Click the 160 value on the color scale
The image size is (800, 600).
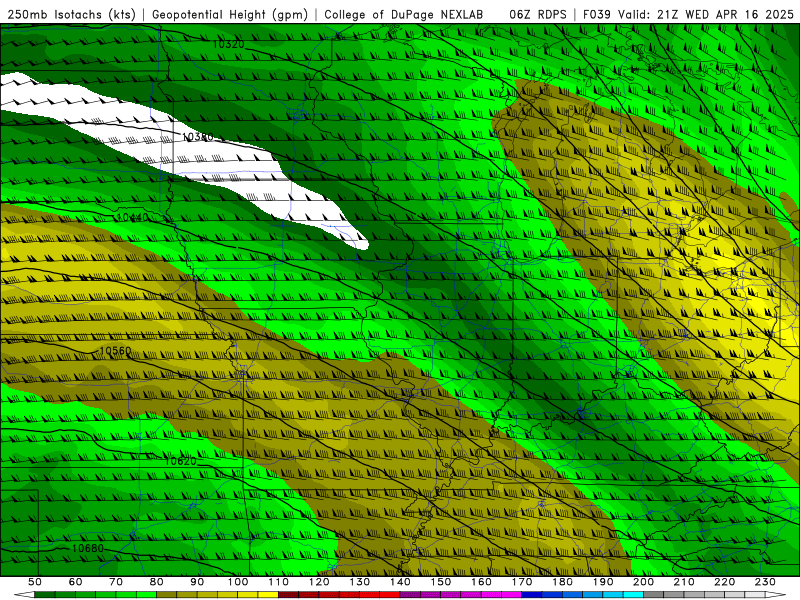[481, 582]
